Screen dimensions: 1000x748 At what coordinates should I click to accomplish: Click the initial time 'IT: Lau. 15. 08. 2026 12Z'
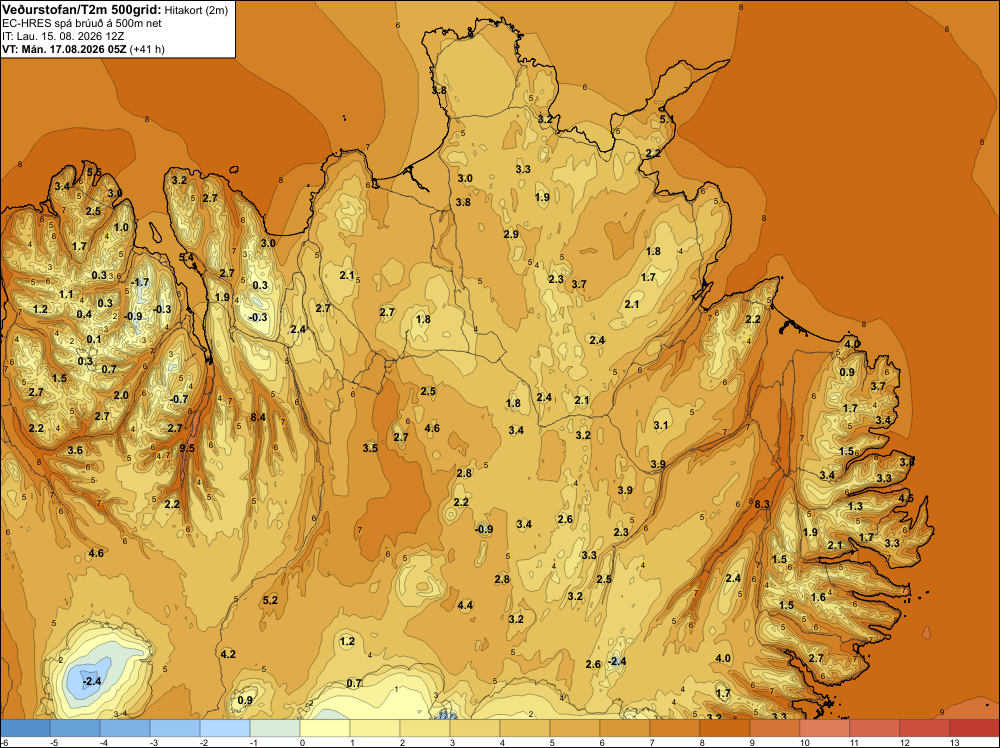(x=63, y=36)
